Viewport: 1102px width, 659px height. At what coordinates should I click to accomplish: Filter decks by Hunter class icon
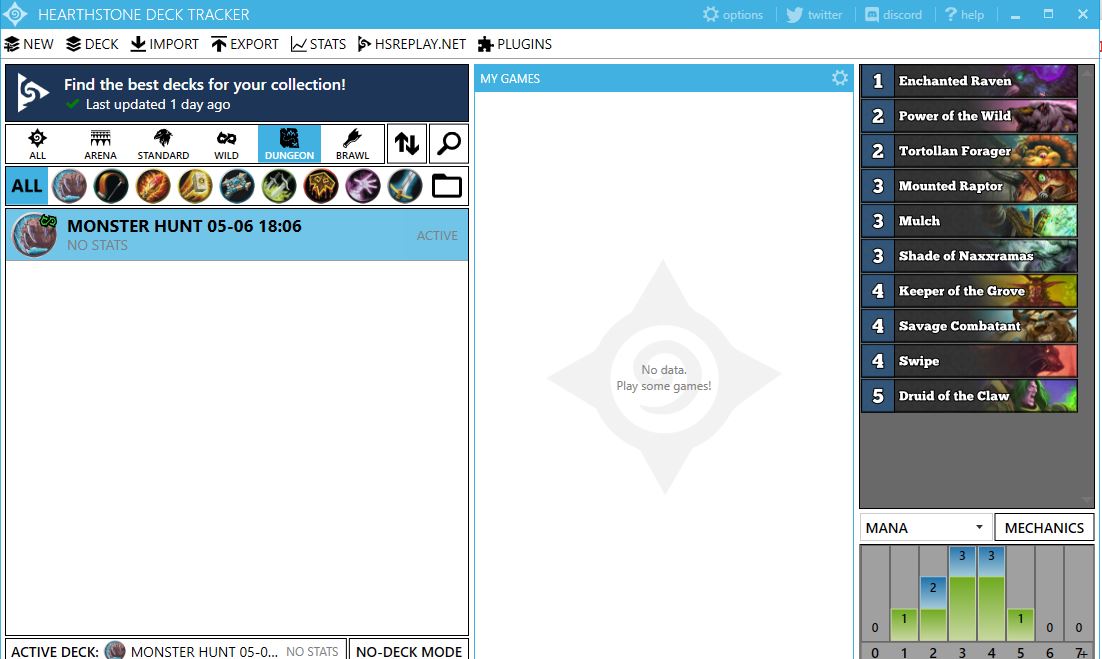111,186
